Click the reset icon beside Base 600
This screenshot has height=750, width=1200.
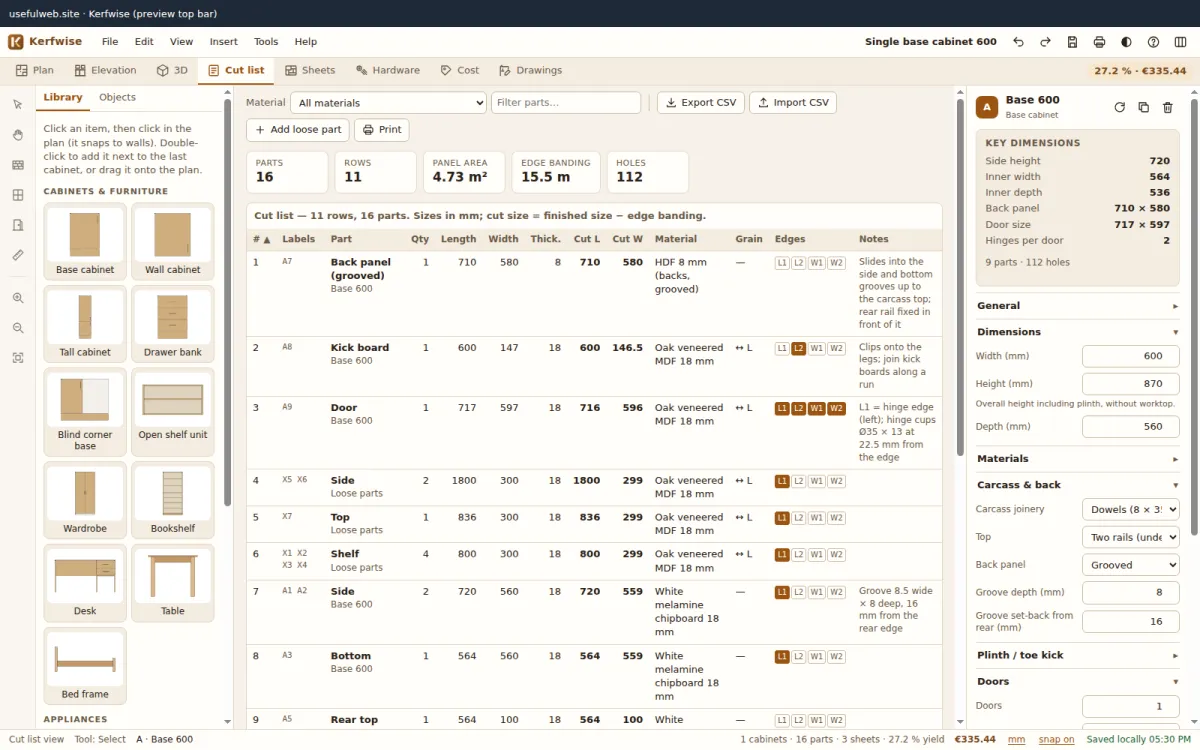(x=1119, y=107)
